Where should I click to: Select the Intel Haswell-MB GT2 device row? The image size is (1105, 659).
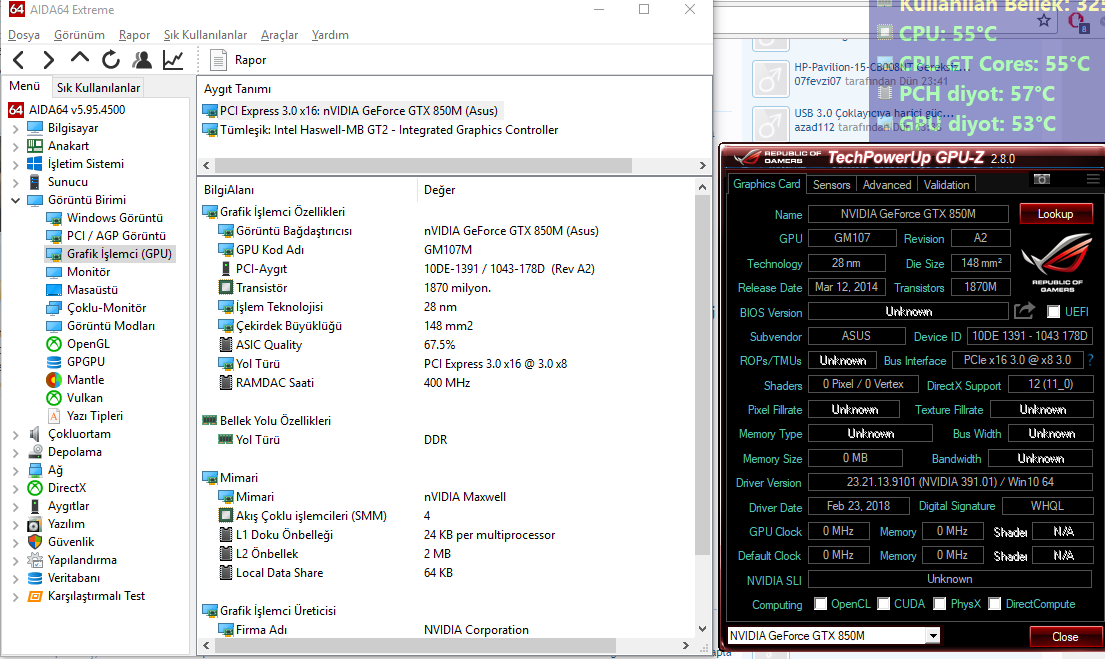[381, 130]
